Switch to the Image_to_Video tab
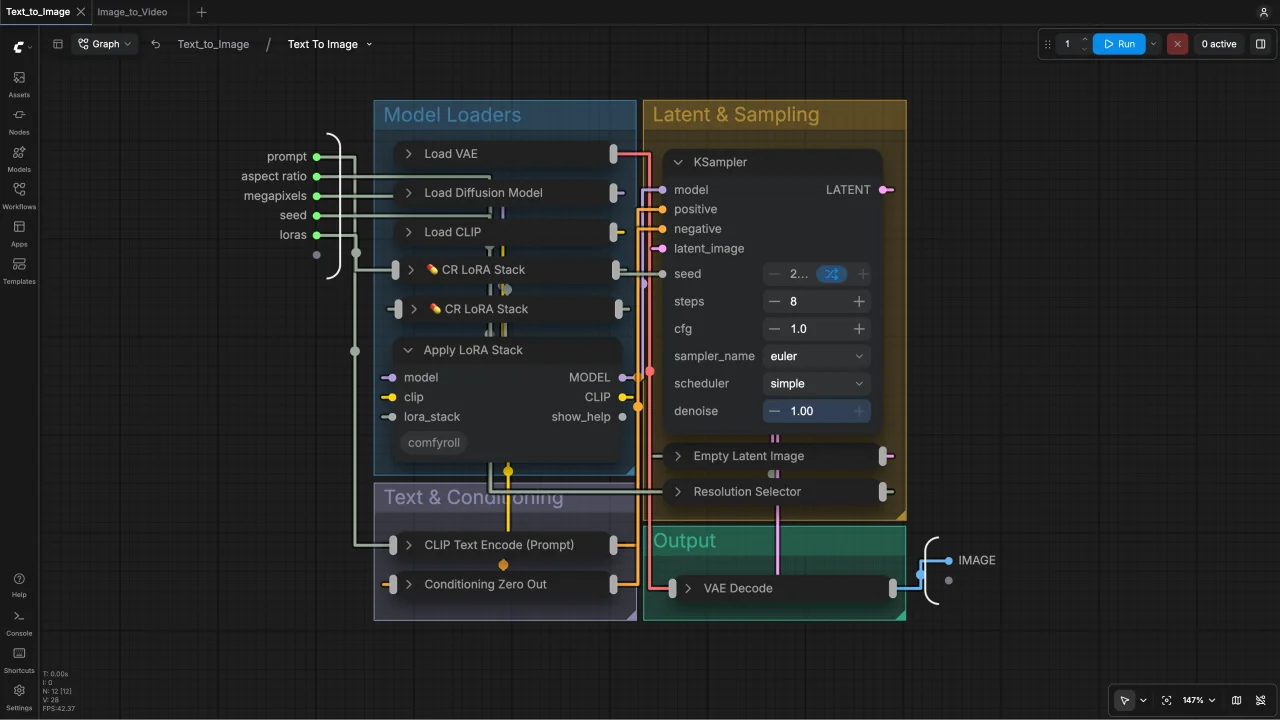 (132, 12)
